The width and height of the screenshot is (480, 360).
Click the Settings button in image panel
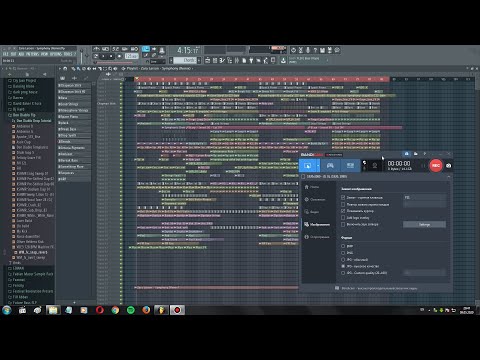(x=424, y=225)
